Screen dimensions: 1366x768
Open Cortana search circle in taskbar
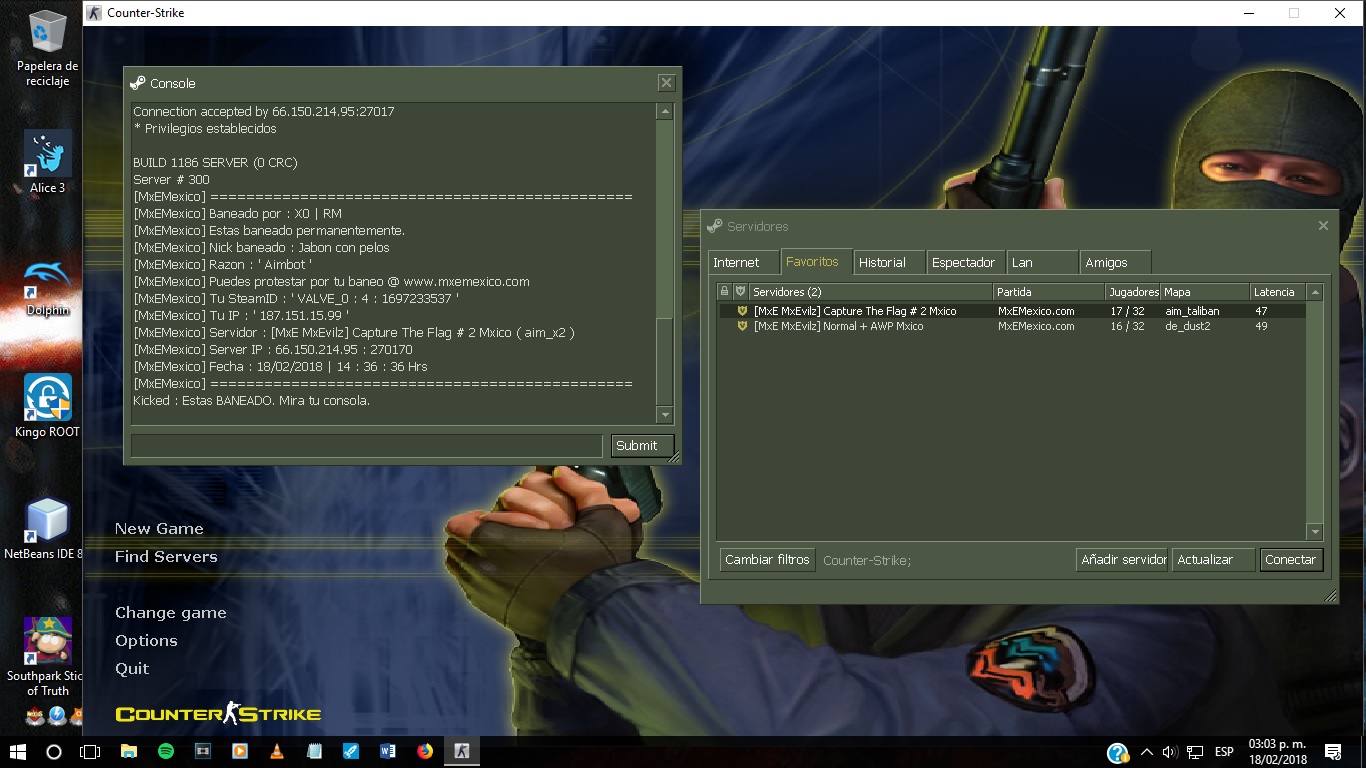[54, 751]
